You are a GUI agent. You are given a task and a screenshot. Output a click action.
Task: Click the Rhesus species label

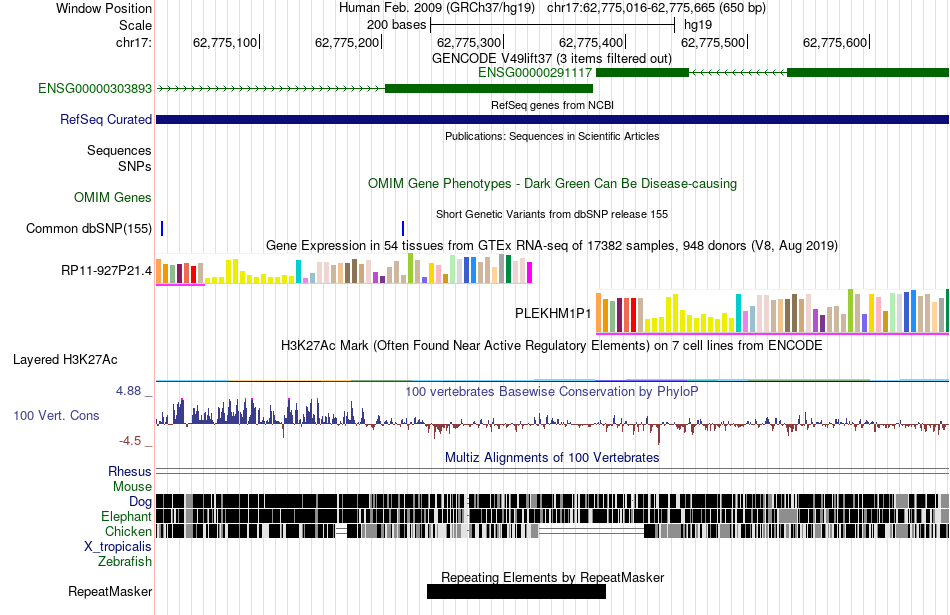(130, 471)
